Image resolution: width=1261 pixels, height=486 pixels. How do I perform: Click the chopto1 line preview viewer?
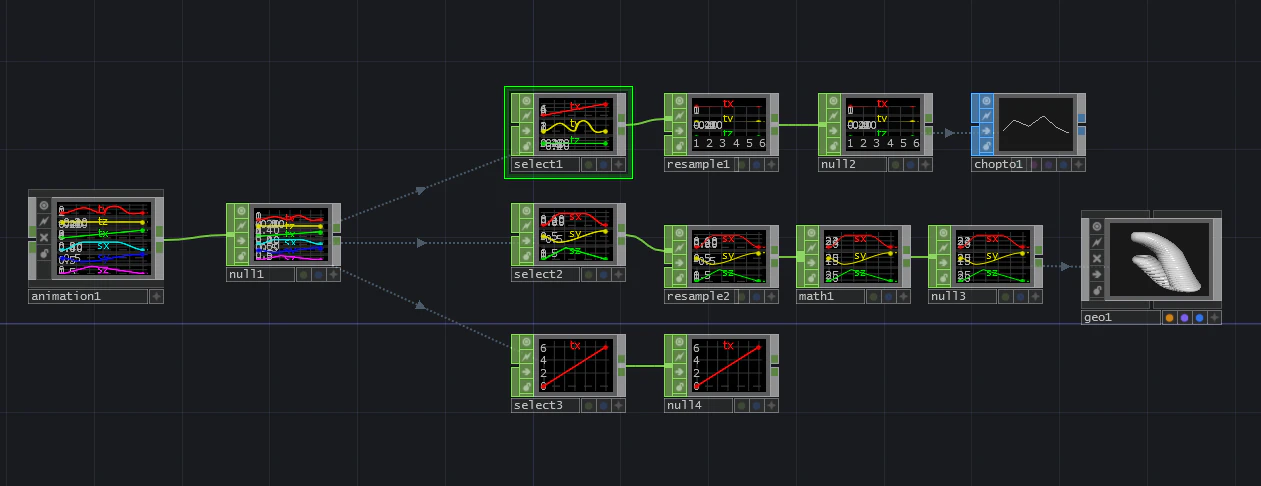1035,125
